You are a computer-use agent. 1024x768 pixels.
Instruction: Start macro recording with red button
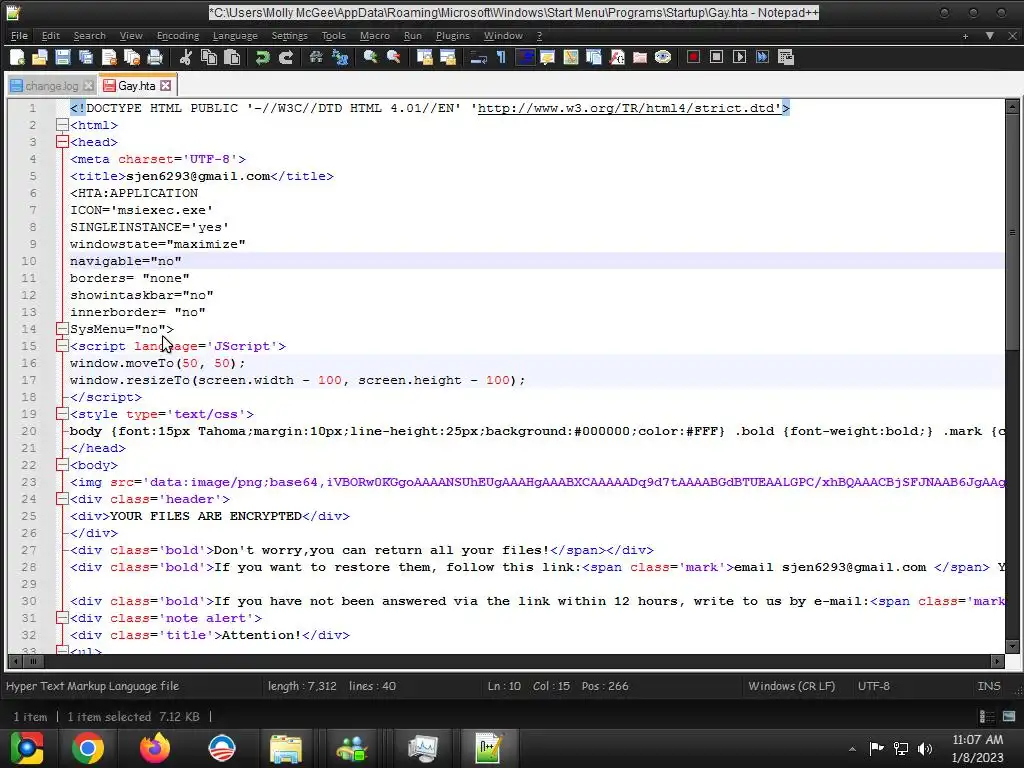pos(694,57)
